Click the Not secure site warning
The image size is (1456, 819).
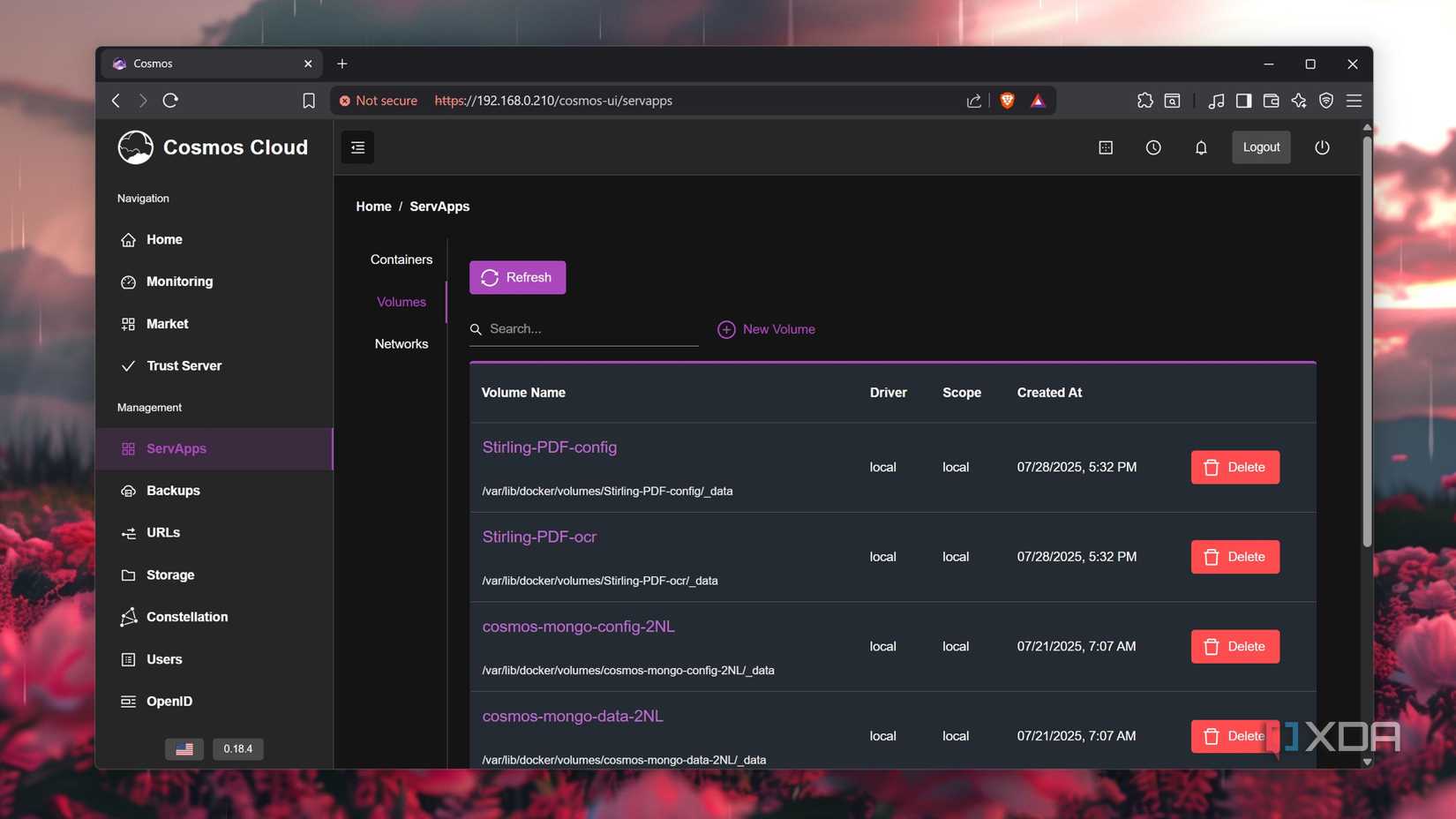[379, 101]
